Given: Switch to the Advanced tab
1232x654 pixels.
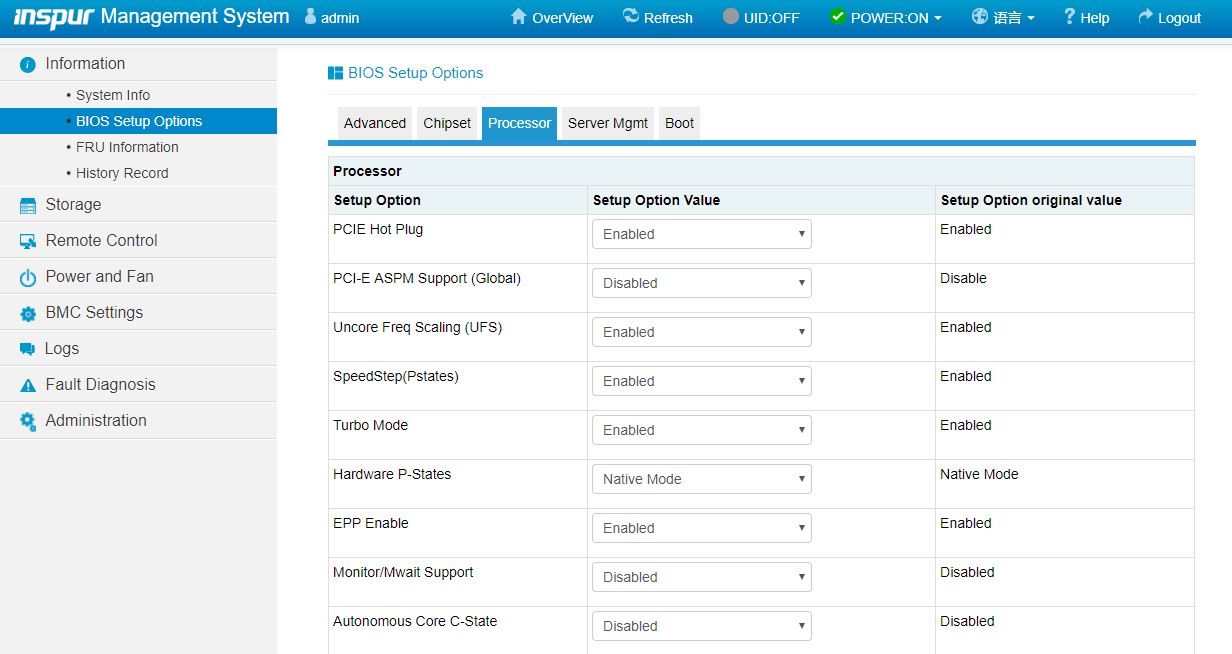Looking at the screenshot, I should click(x=375, y=123).
